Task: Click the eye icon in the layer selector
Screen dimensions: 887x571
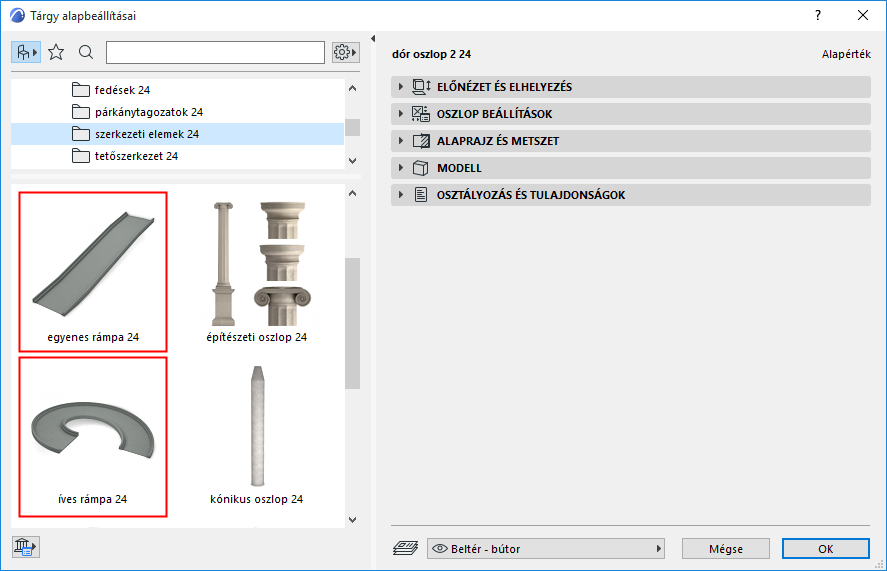Action: point(440,548)
